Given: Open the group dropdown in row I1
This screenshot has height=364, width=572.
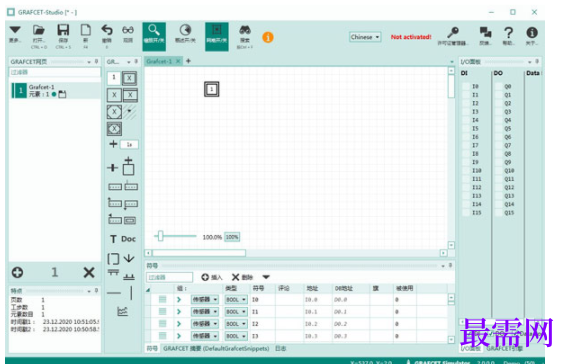Looking at the screenshot, I should tap(205, 311).
